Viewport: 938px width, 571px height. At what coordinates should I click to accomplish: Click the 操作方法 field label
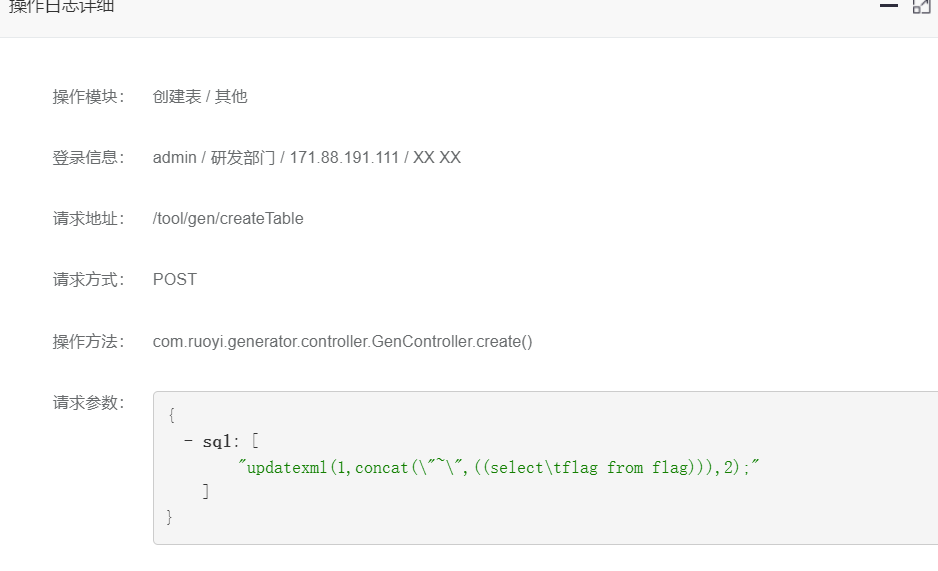click(89, 341)
